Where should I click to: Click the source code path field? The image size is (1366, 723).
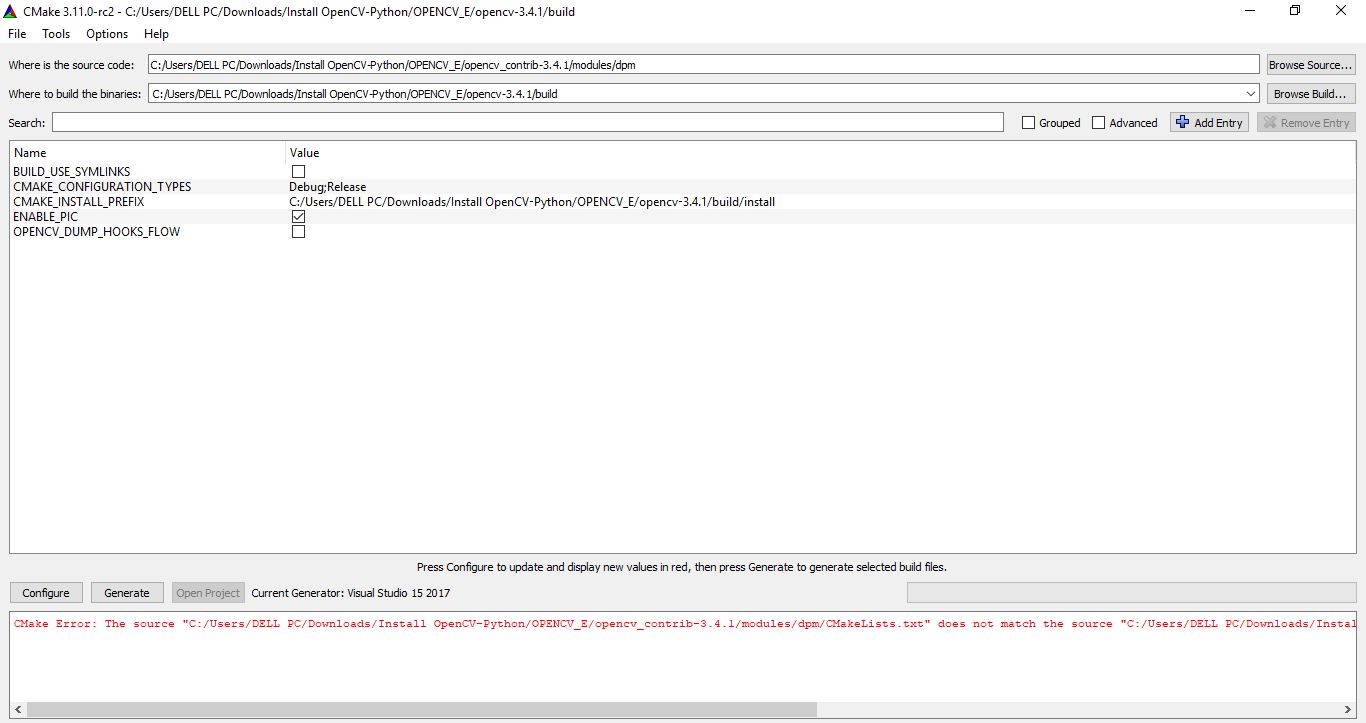703,65
